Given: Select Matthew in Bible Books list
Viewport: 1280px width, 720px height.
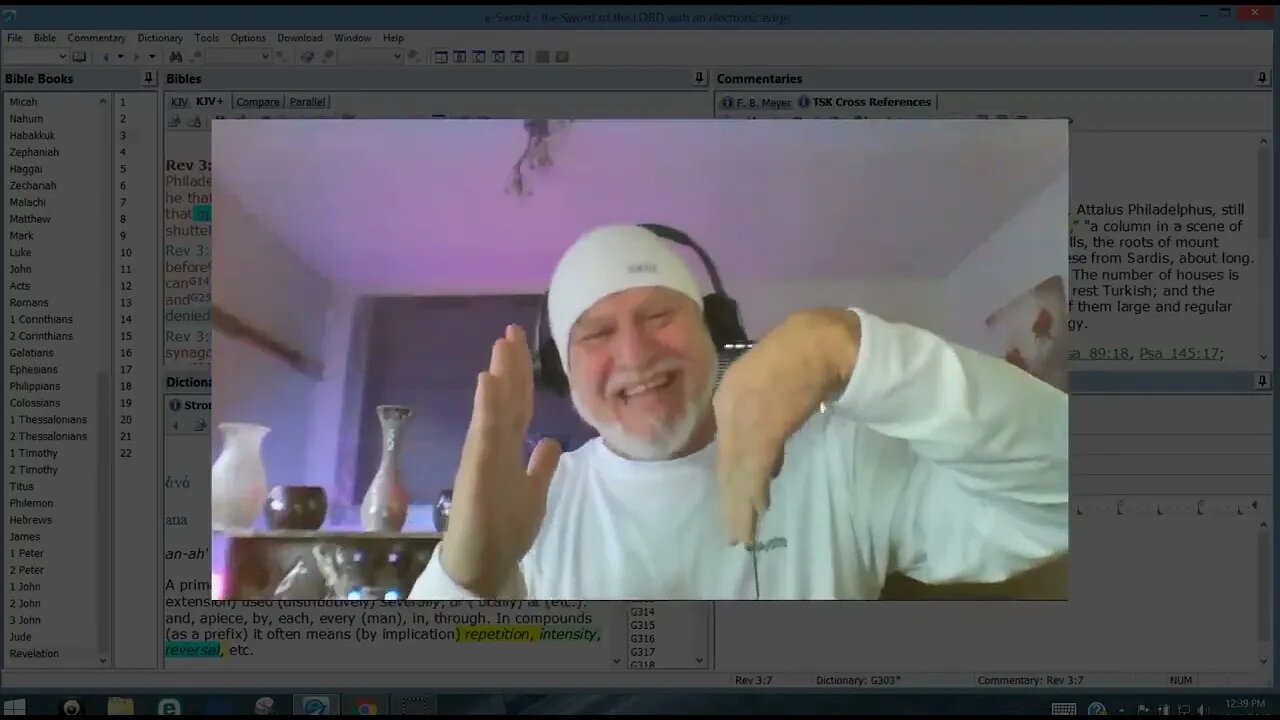Looking at the screenshot, I should (x=30, y=219).
